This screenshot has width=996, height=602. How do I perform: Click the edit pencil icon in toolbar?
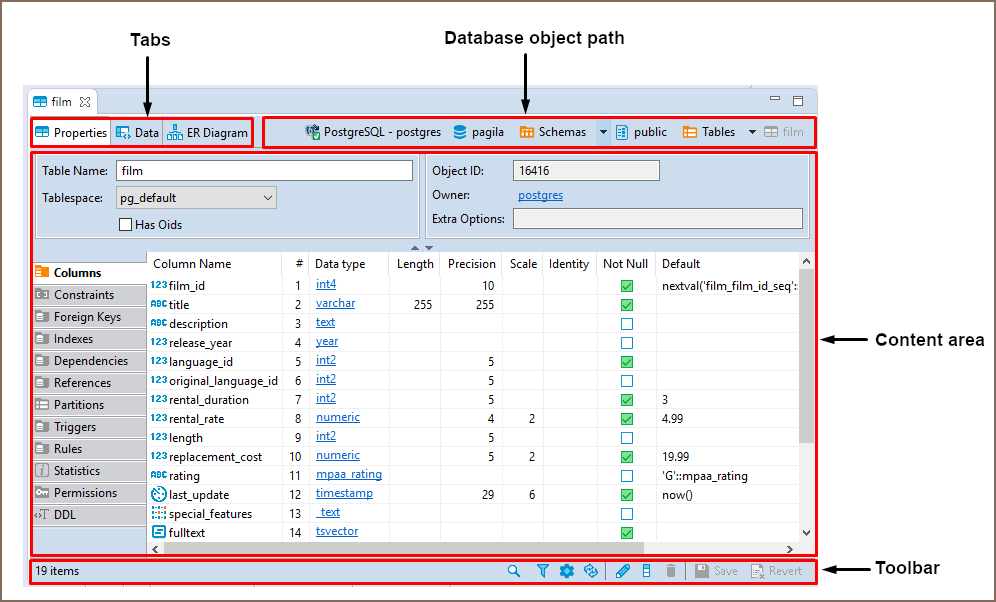pyautogui.click(x=622, y=571)
